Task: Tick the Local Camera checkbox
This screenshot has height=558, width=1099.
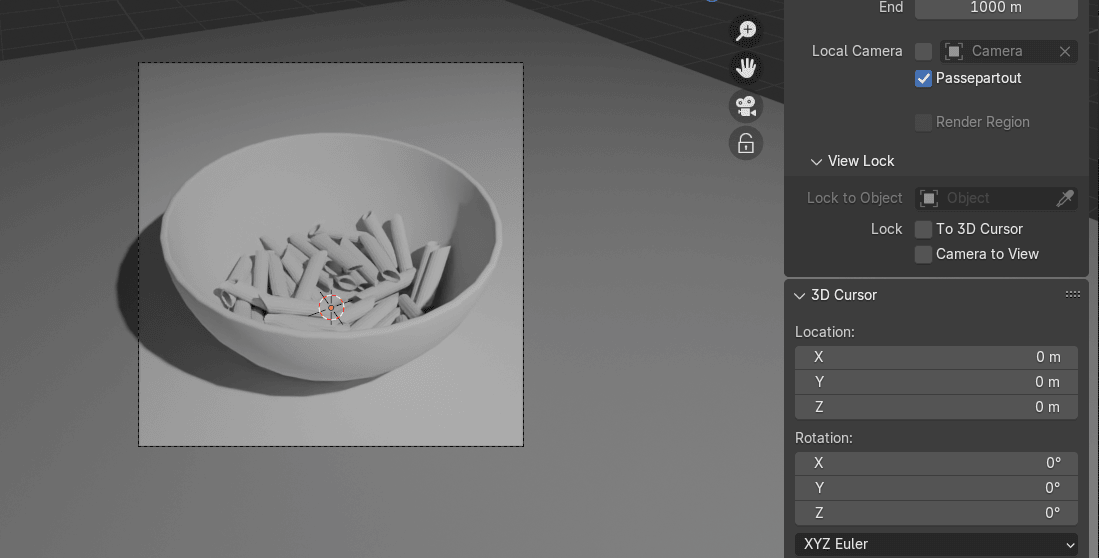Action: click(x=924, y=51)
